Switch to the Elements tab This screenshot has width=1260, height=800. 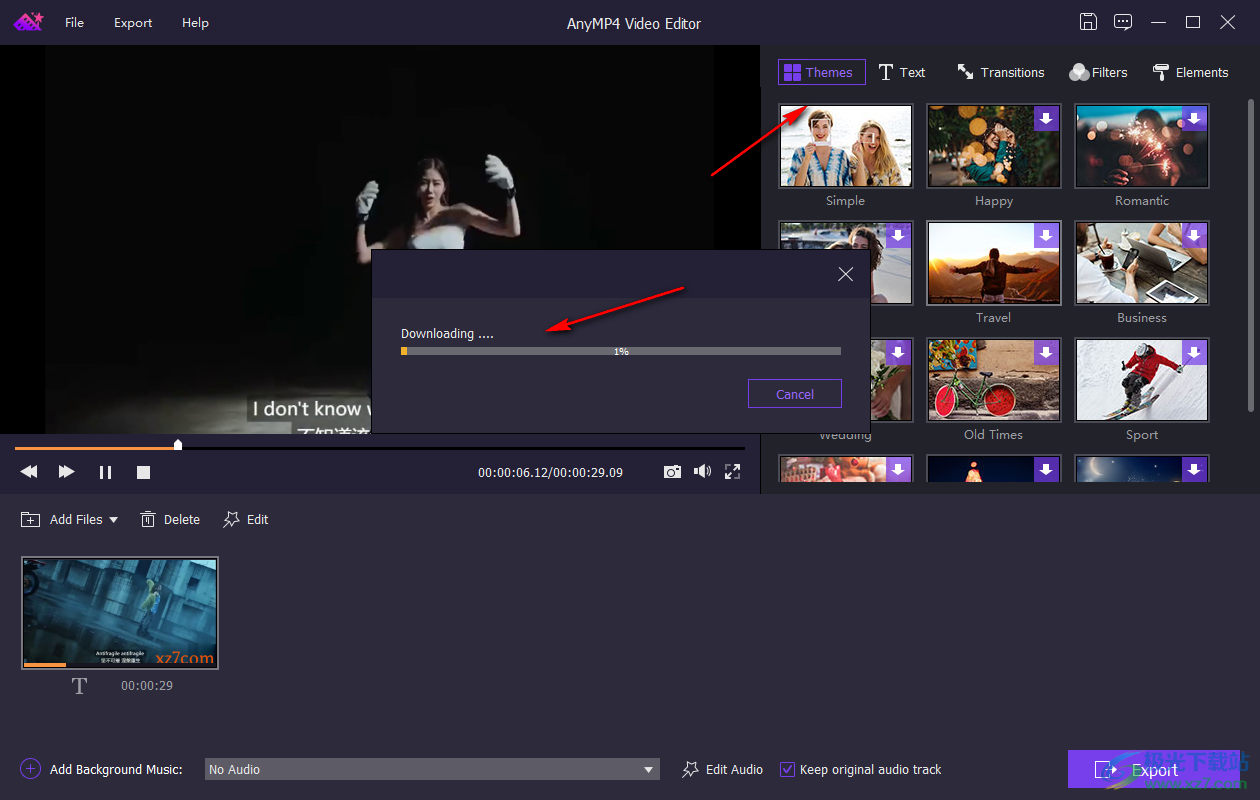click(1190, 72)
